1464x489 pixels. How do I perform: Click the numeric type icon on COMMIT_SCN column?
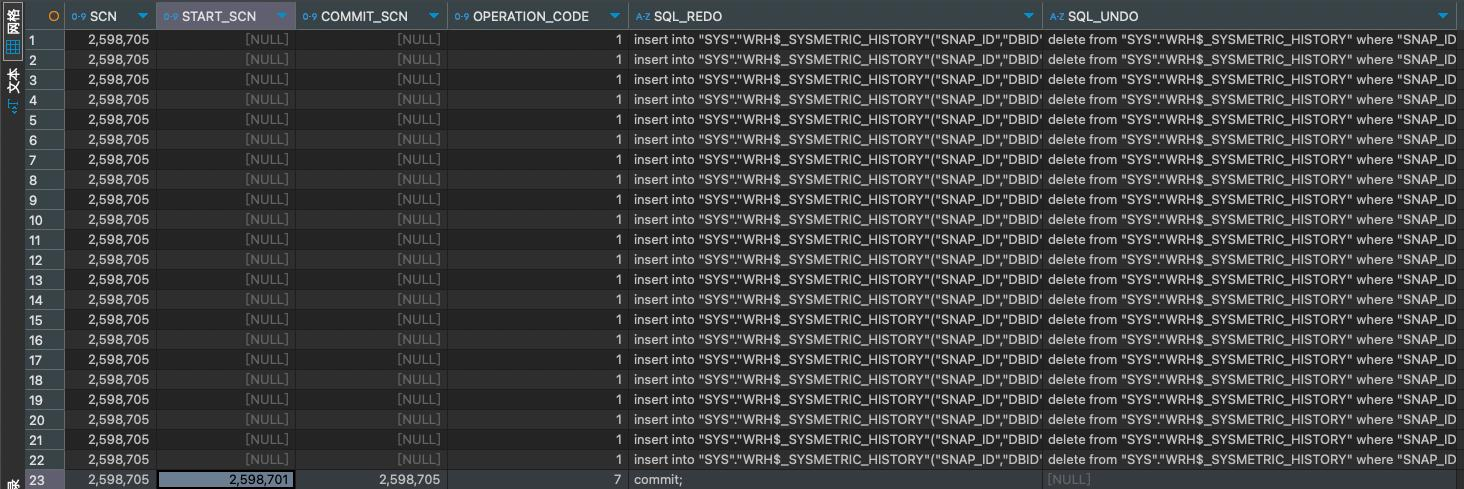point(309,16)
